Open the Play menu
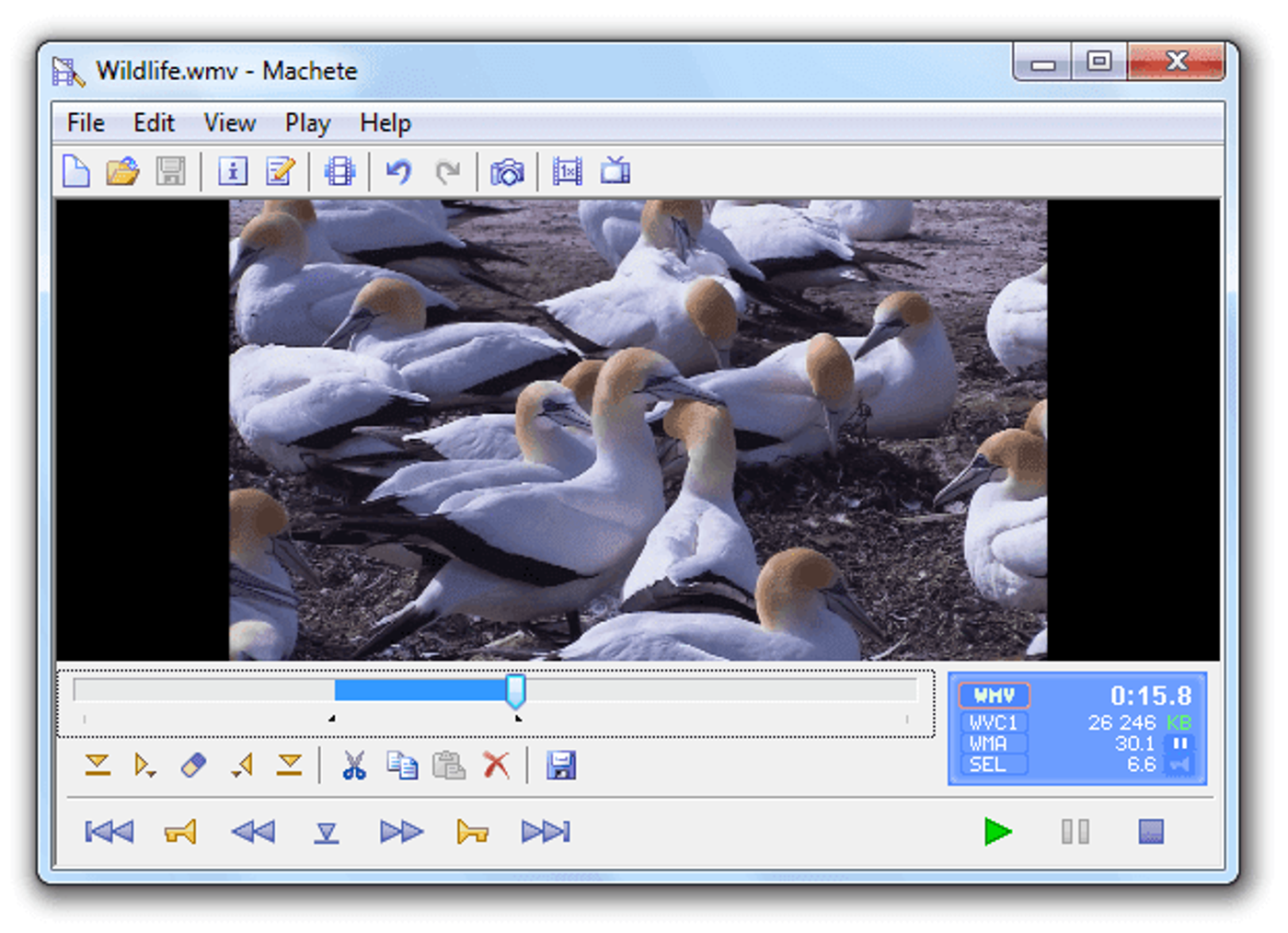Viewport: 1288px width, 933px height. pyautogui.click(x=306, y=122)
